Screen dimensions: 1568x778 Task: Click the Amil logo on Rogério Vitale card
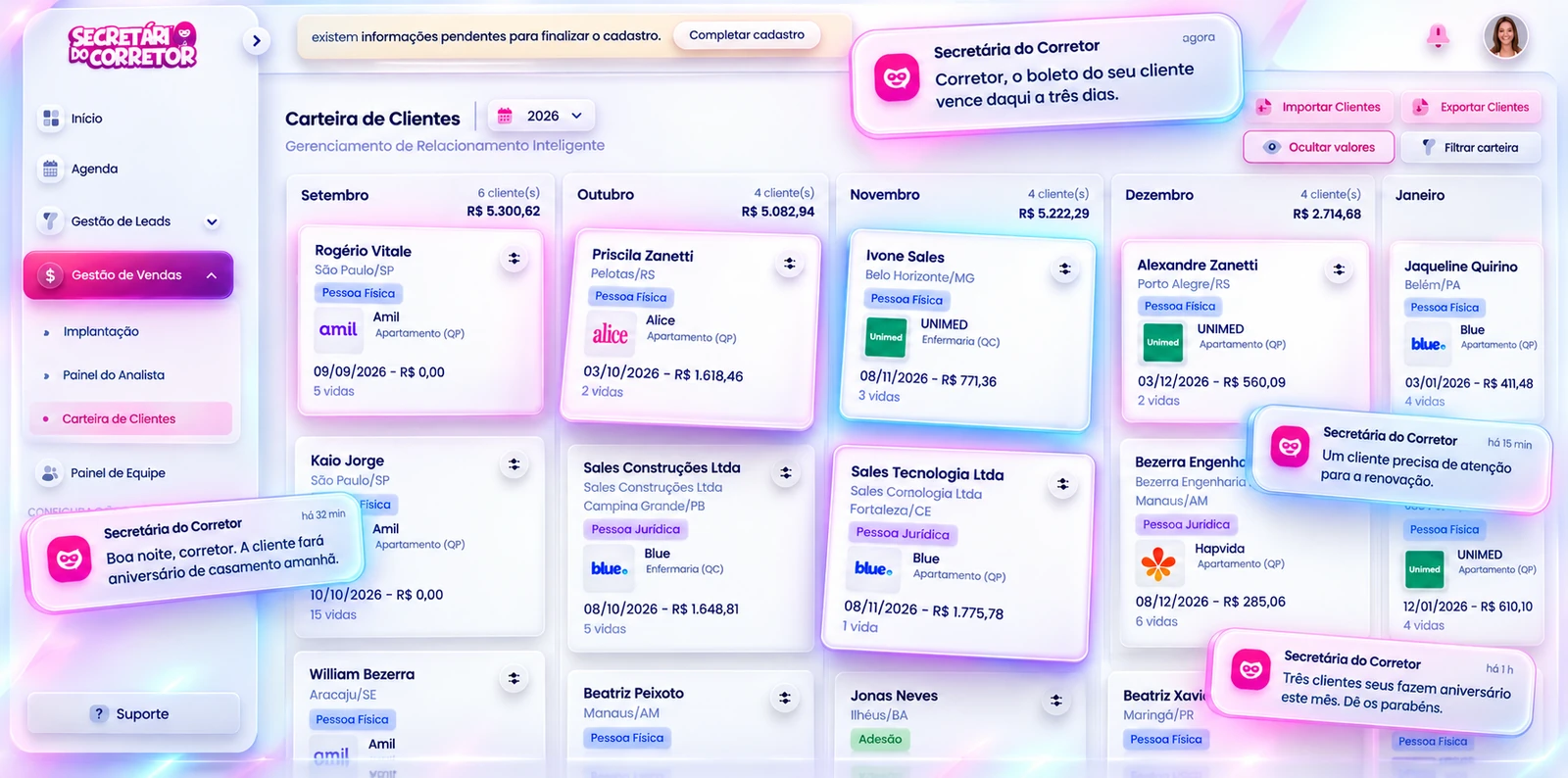click(x=338, y=329)
